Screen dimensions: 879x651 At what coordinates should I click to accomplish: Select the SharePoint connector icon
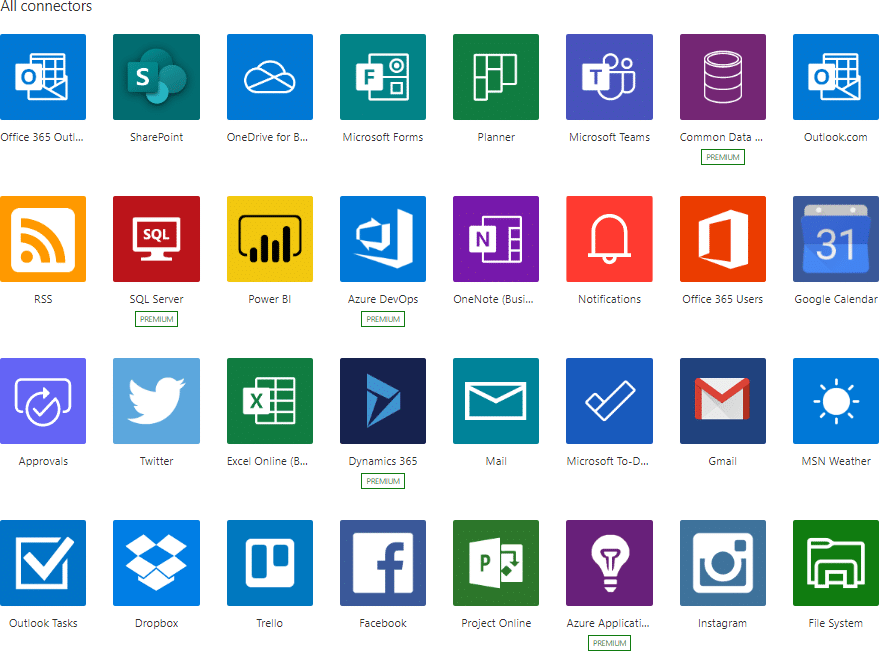click(x=156, y=77)
